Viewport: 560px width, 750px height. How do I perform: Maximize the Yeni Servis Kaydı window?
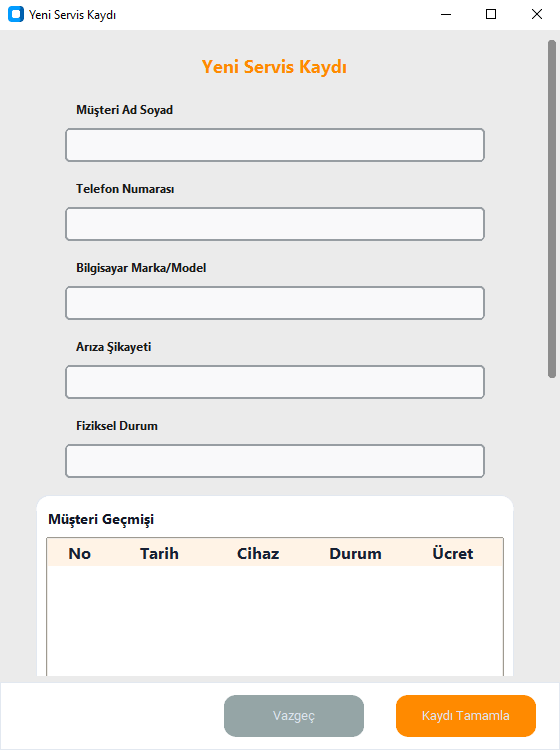[x=491, y=14]
